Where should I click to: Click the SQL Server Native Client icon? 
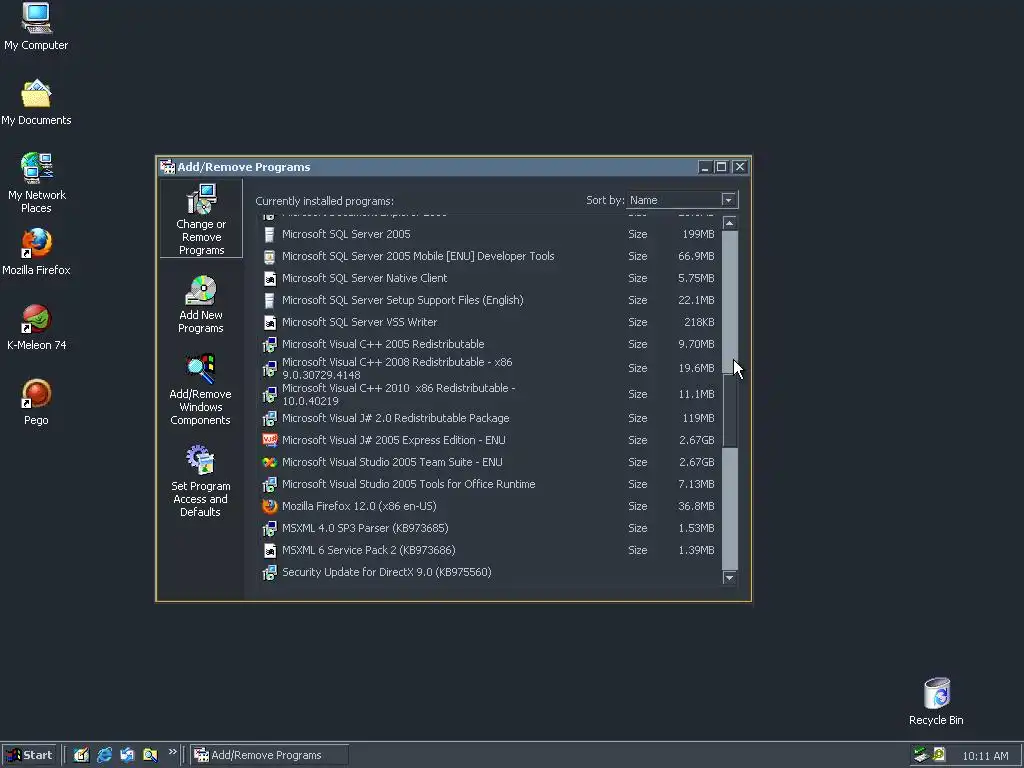[269, 278]
